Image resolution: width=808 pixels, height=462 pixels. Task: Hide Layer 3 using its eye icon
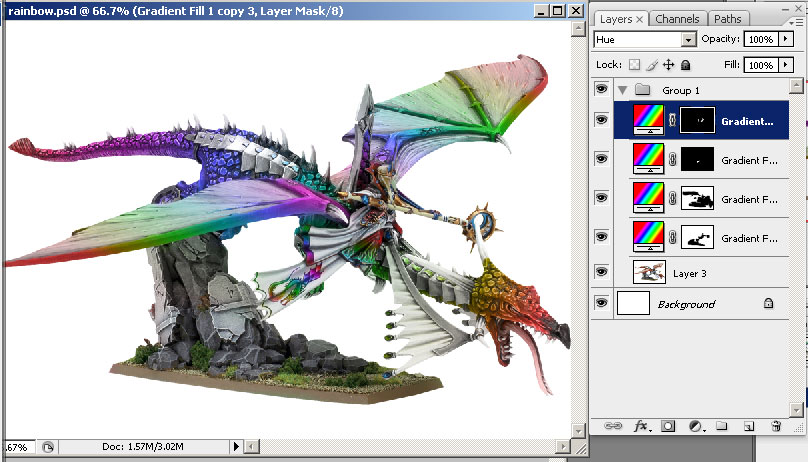point(601,271)
